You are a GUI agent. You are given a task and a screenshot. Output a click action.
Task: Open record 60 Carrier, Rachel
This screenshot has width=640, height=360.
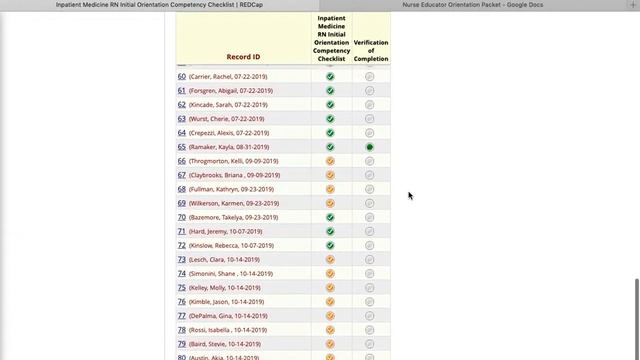point(182,76)
